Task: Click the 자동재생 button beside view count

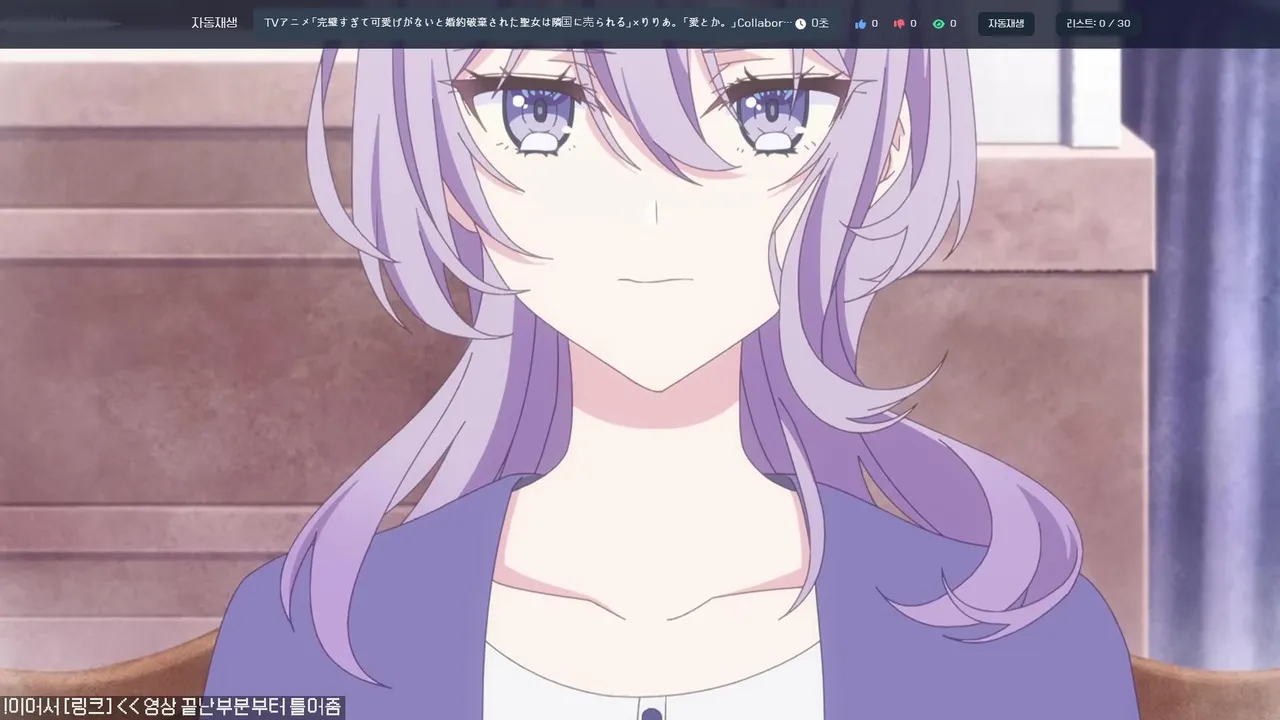Action: [1006, 24]
